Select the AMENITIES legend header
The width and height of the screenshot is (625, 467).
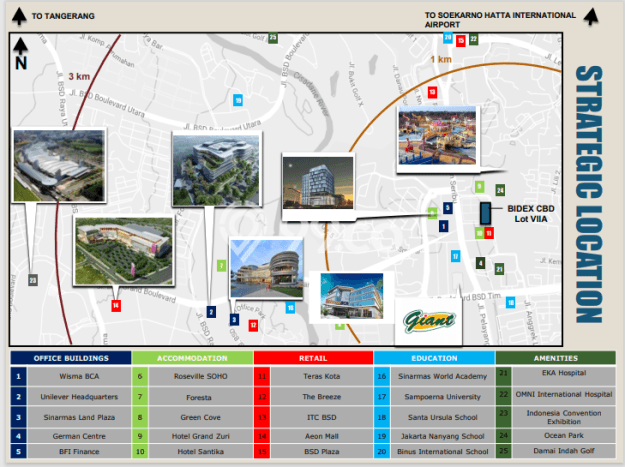[556, 358]
